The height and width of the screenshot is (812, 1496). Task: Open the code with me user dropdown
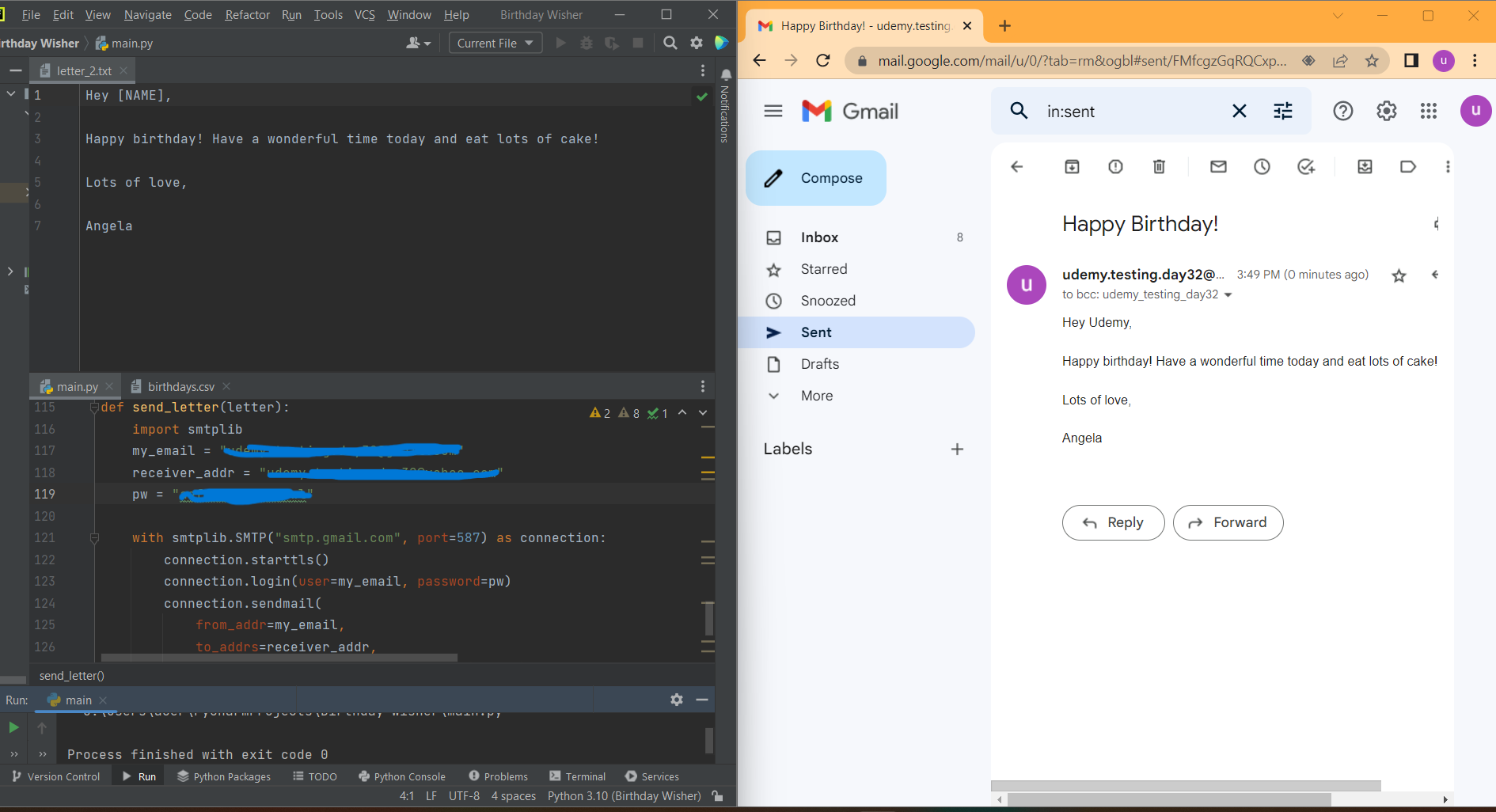[418, 43]
